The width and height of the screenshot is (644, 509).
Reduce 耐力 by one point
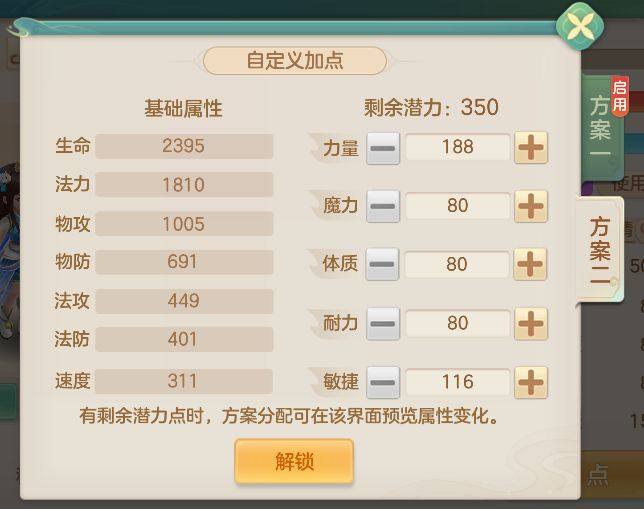coord(383,324)
